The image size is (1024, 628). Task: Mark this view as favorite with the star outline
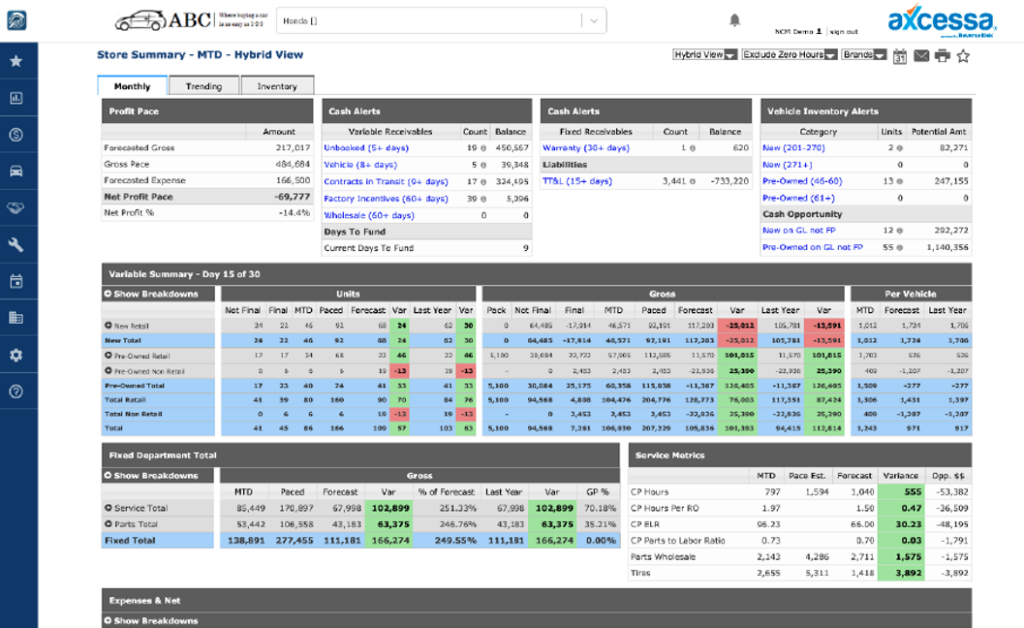pos(963,56)
